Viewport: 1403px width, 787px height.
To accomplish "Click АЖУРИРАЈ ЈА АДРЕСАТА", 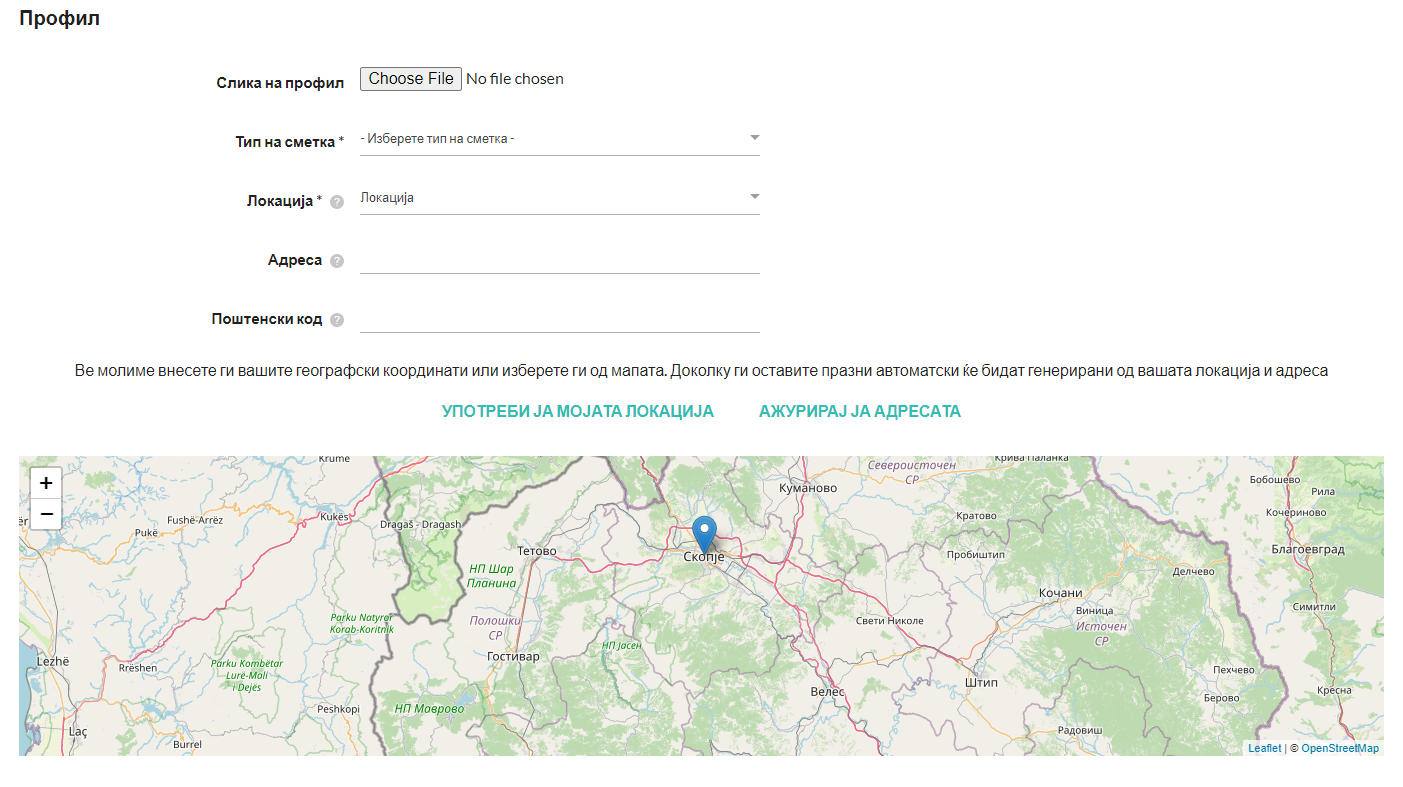I will coord(860,411).
